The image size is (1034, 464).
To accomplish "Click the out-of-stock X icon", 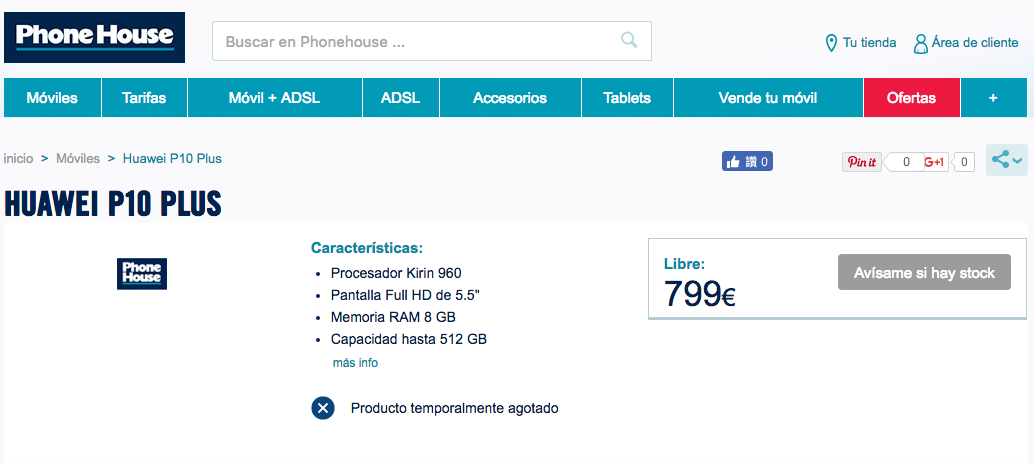I will click(x=322, y=408).
